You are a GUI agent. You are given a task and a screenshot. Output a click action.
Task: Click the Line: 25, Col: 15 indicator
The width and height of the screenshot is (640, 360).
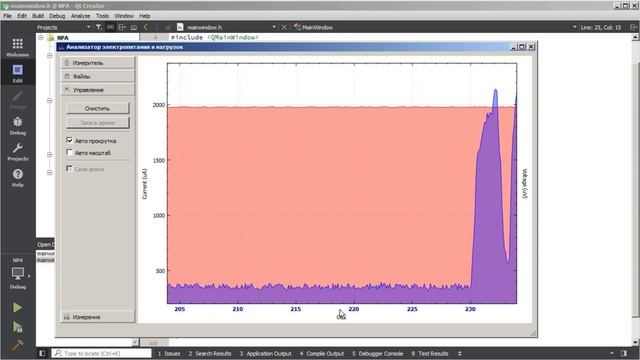pyautogui.click(x=601, y=27)
